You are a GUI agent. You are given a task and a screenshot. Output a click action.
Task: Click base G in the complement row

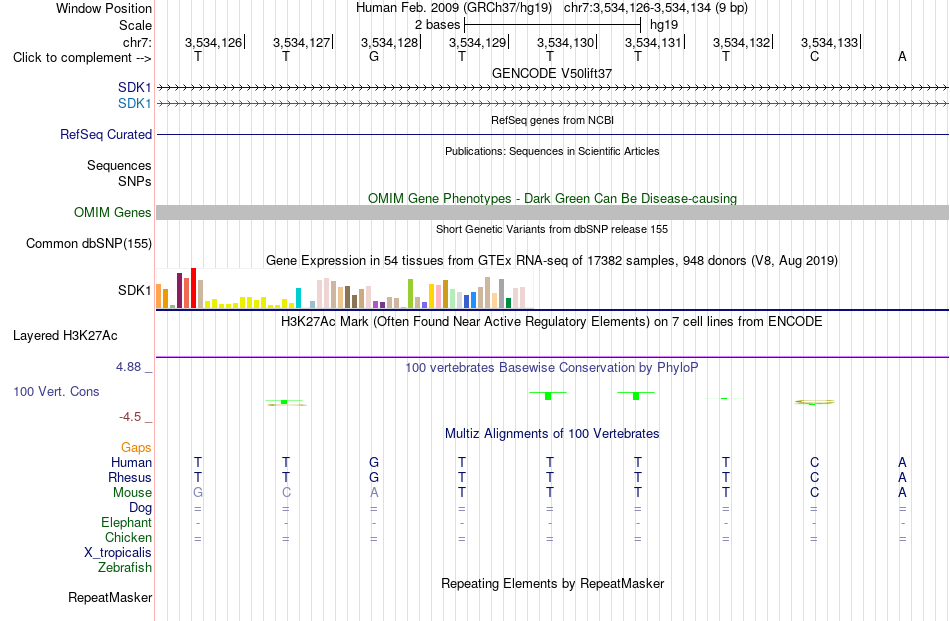(x=374, y=56)
